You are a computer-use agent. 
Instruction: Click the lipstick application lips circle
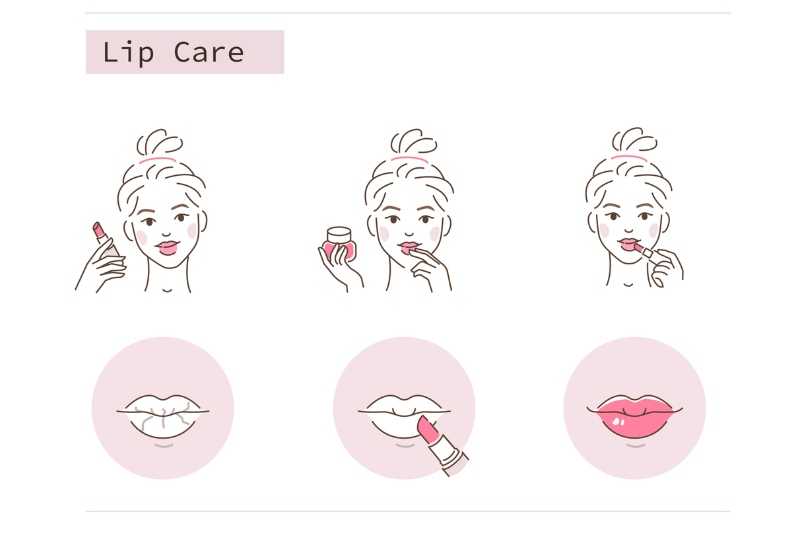coord(404,408)
